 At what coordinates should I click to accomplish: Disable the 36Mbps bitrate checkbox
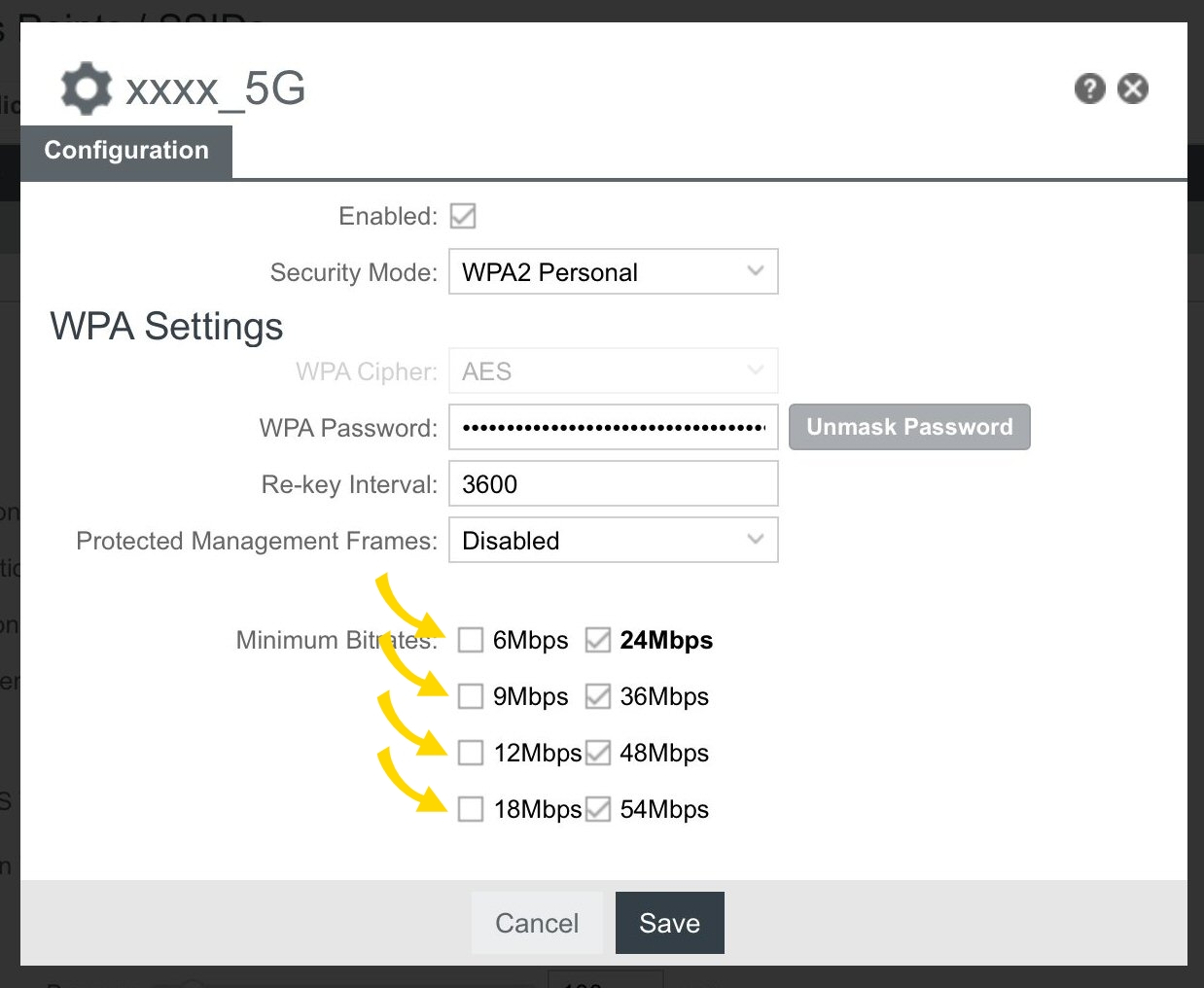(597, 696)
